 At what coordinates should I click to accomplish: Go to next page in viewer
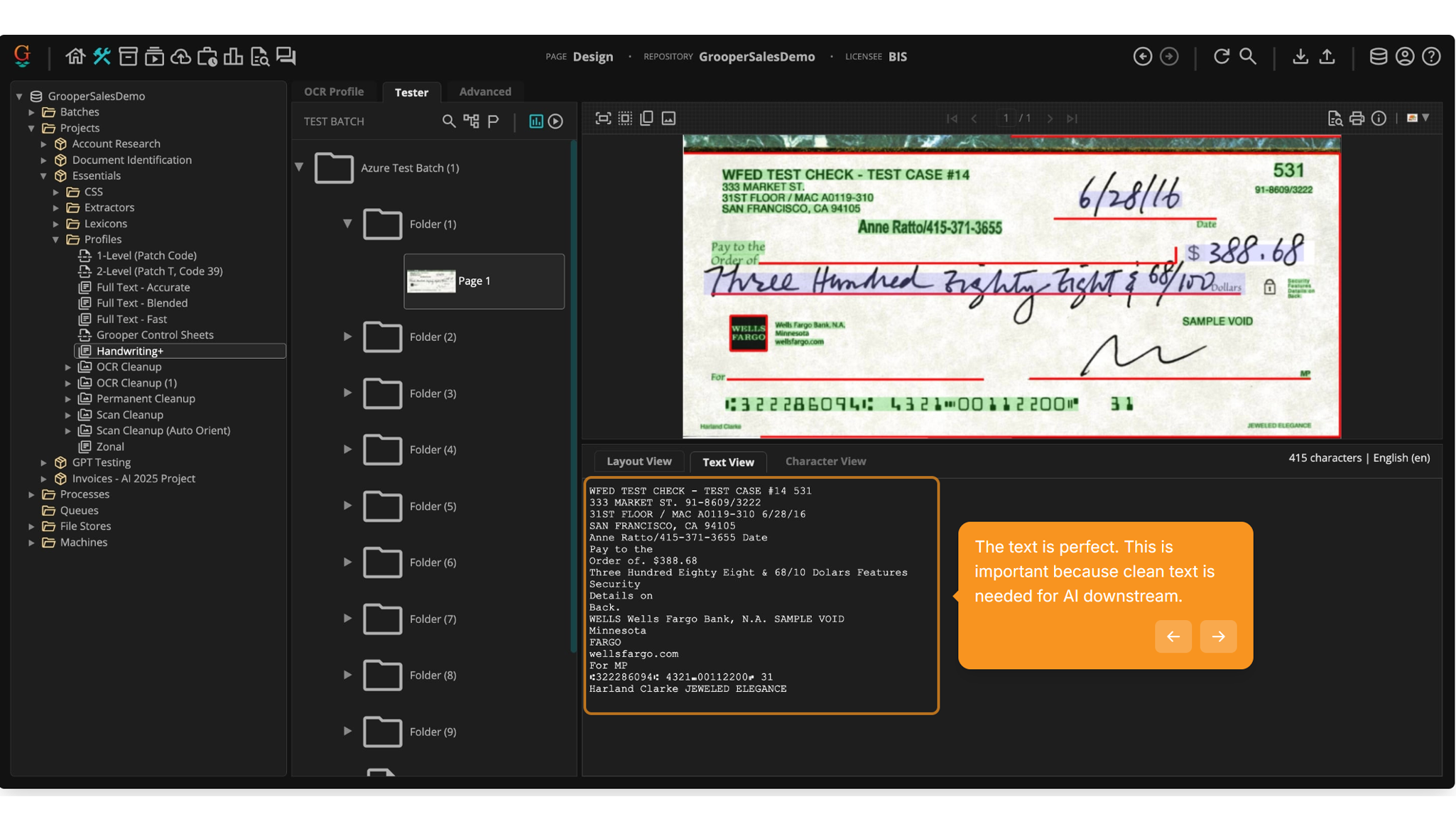[x=1050, y=119]
